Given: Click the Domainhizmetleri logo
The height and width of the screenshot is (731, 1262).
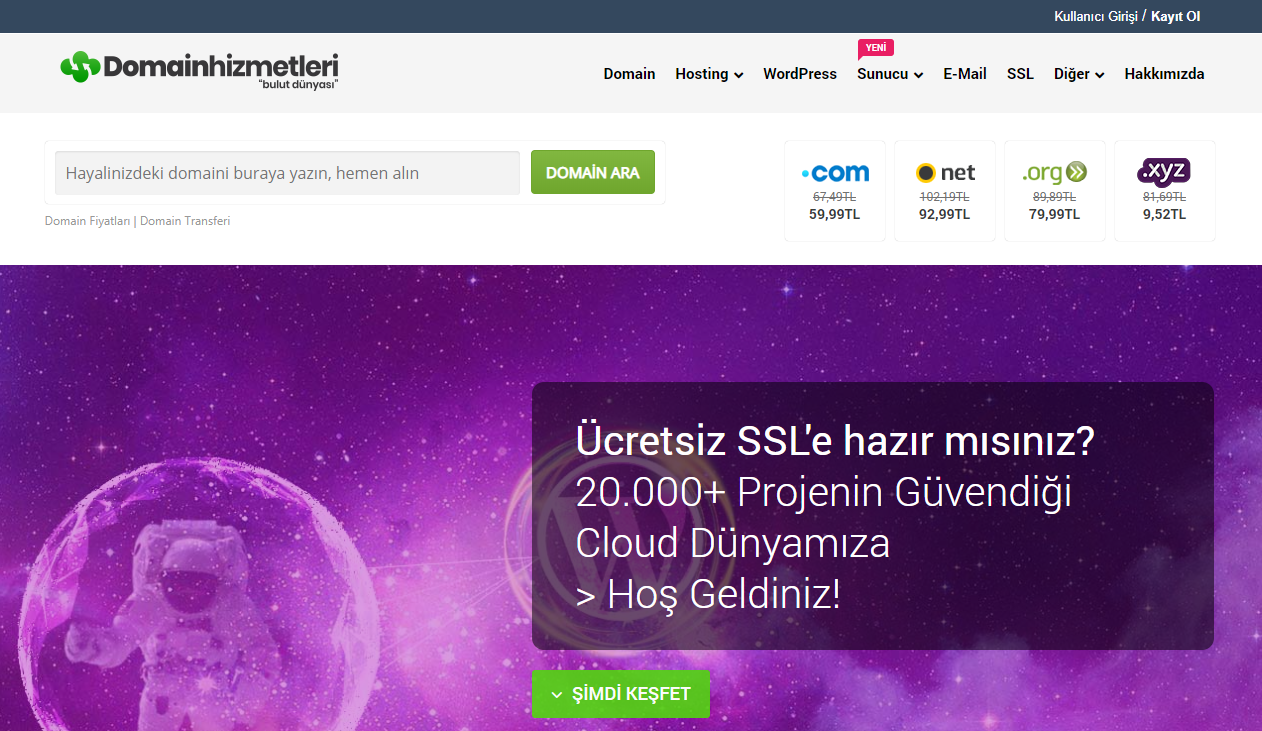Looking at the screenshot, I should coord(199,70).
